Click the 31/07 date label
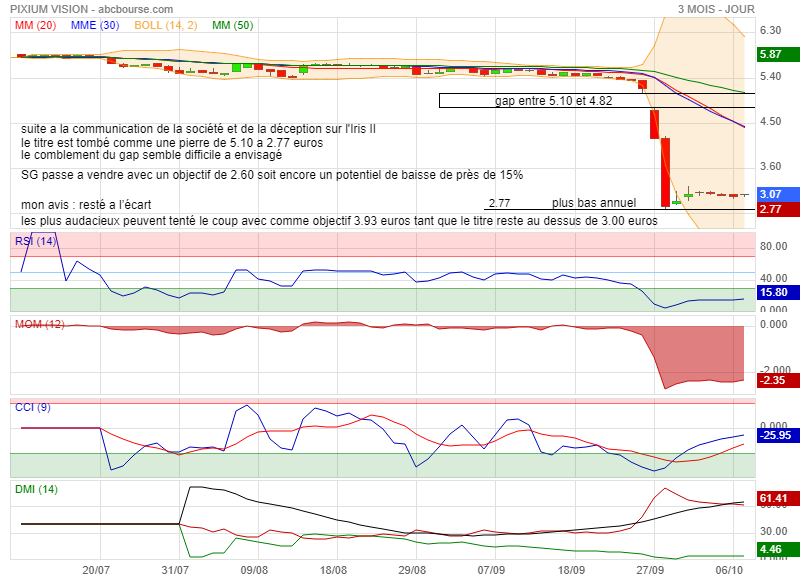Image resolution: width=800 pixels, height=580 pixels. (175, 570)
